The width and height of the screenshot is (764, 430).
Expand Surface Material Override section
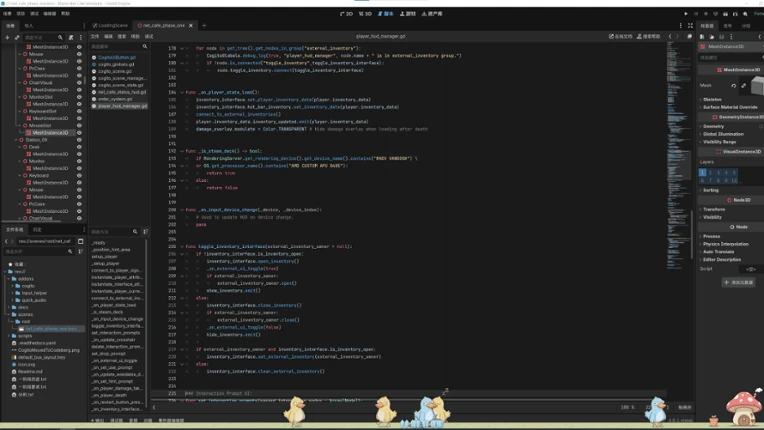(730, 107)
